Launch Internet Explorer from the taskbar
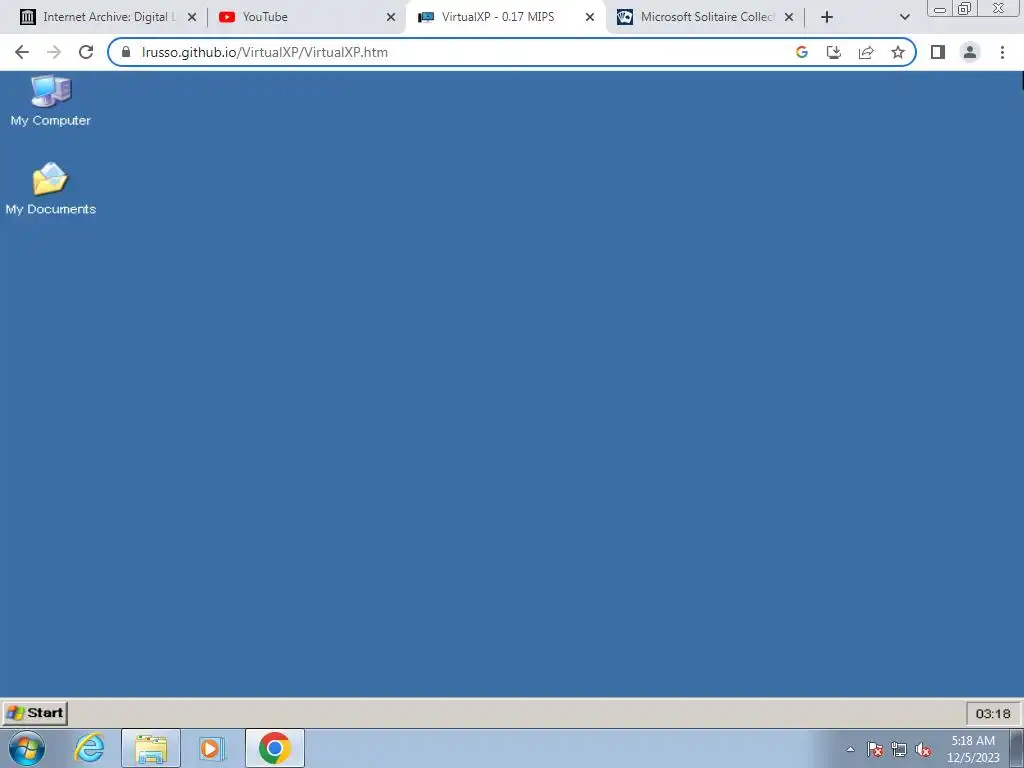Image resolution: width=1024 pixels, height=768 pixels. pyautogui.click(x=89, y=748)
